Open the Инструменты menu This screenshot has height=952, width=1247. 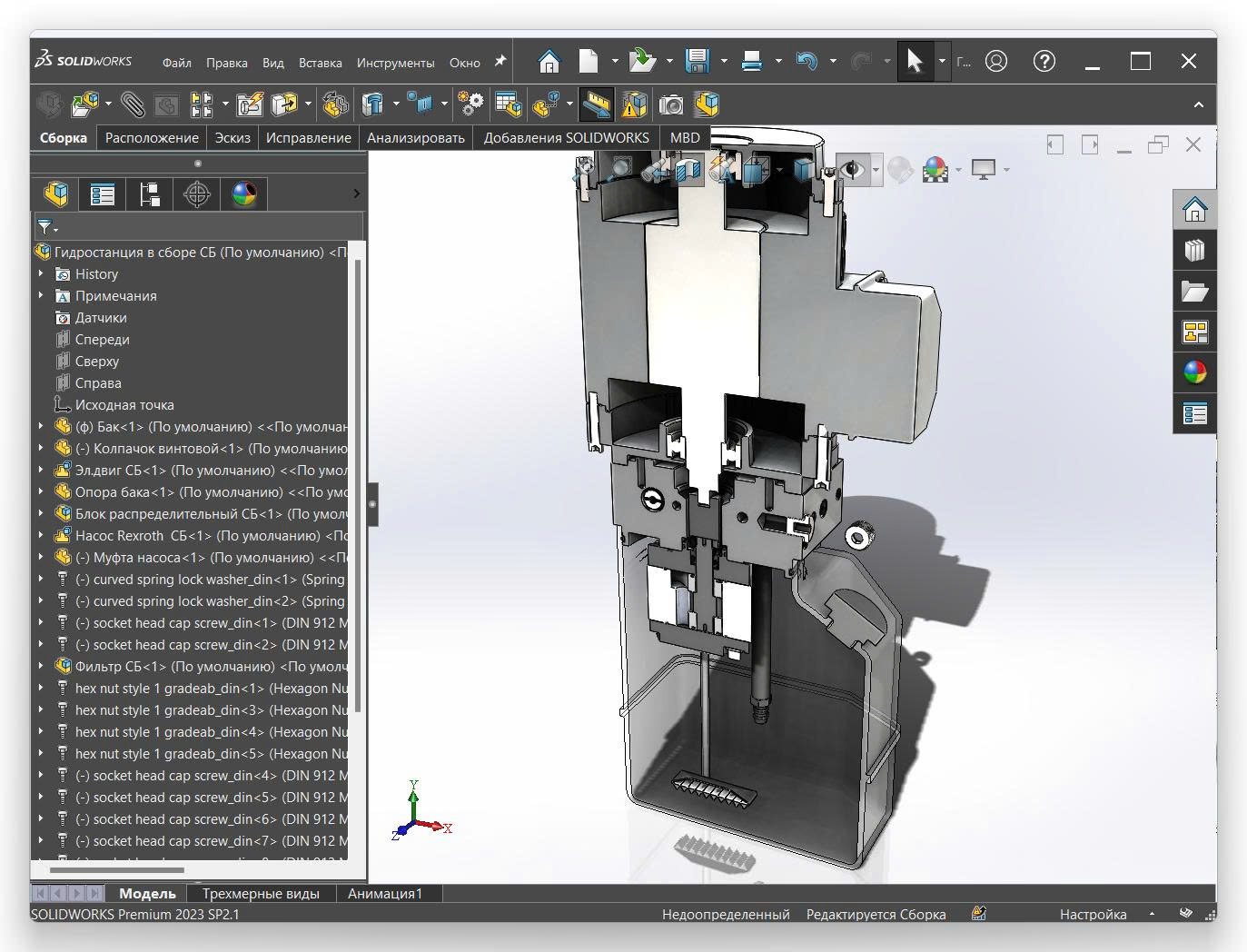pos(395,63)
